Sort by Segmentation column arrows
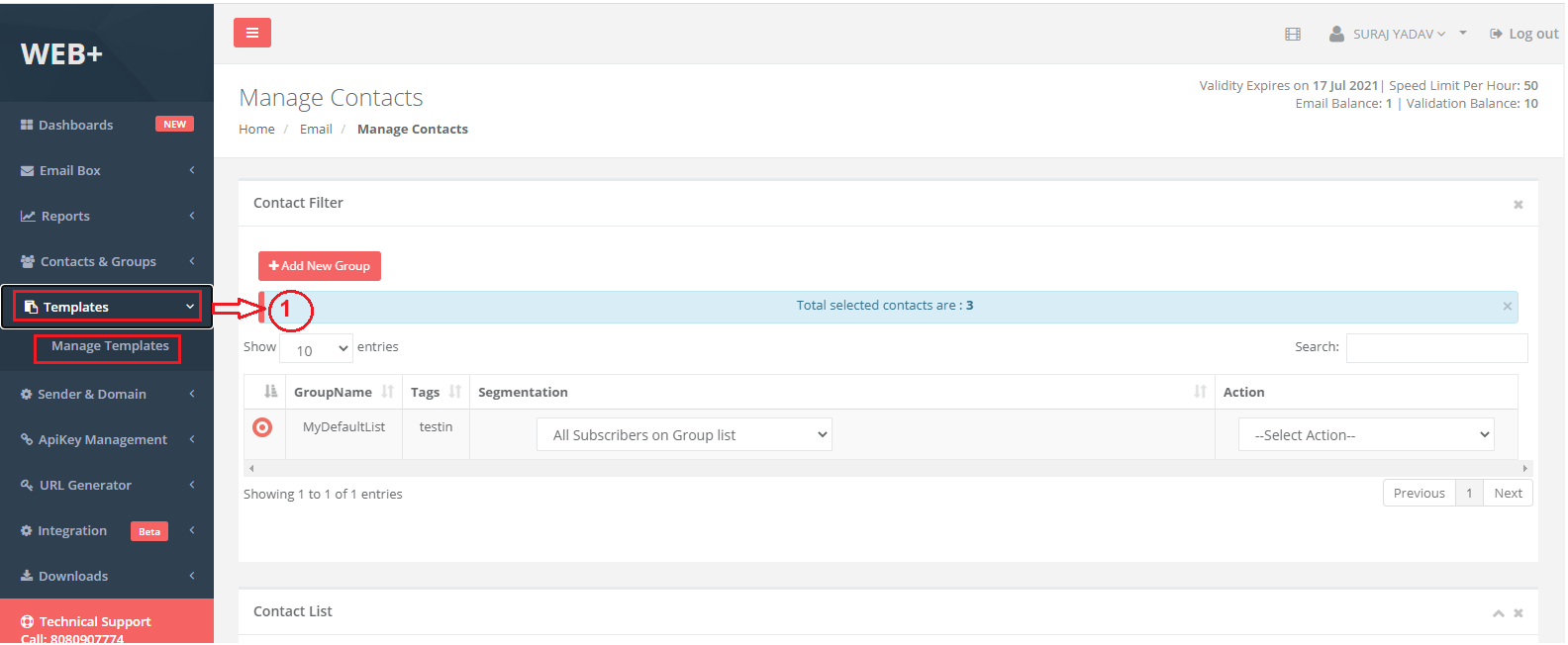The height and width of the screenshot is (645, 1568). pyautogui.click(x=1200, y=392)
